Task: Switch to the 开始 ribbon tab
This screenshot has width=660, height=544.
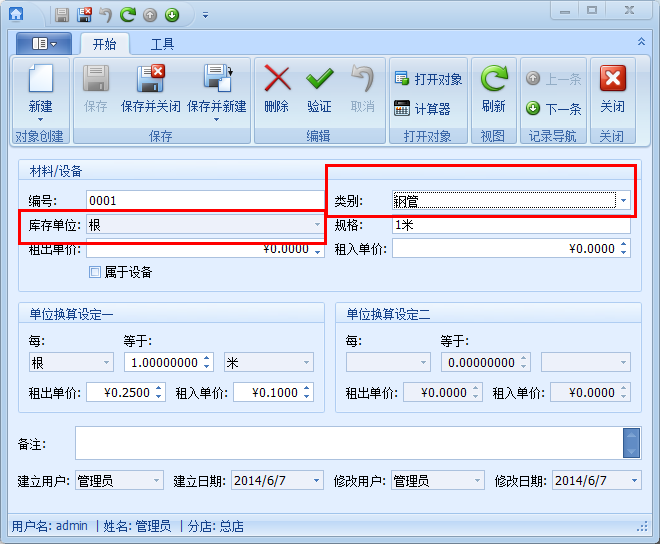Action: click(104, 44)
